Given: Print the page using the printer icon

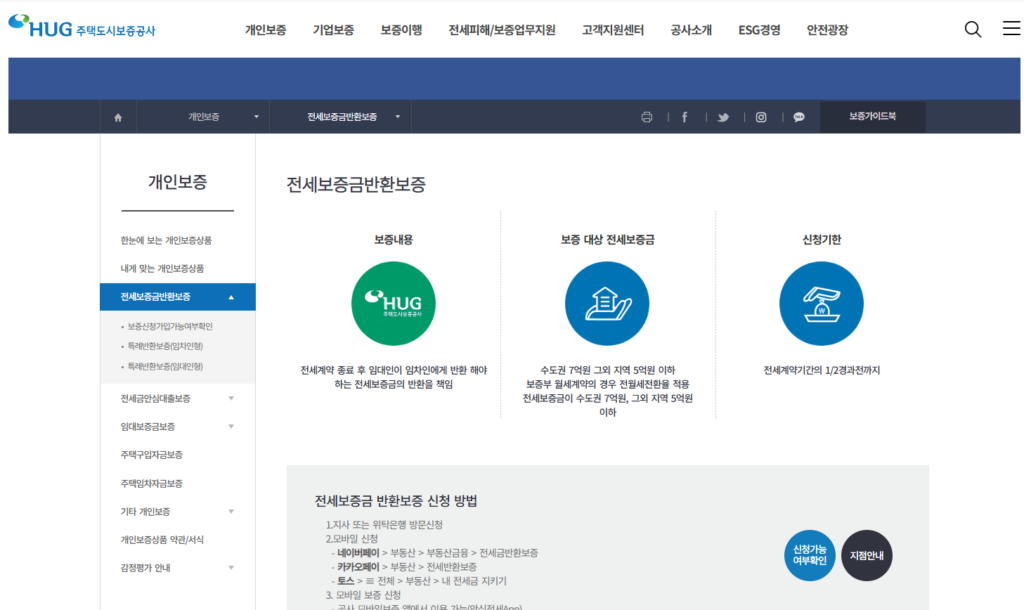Looking at the screenshot, I should pos(647,117).
